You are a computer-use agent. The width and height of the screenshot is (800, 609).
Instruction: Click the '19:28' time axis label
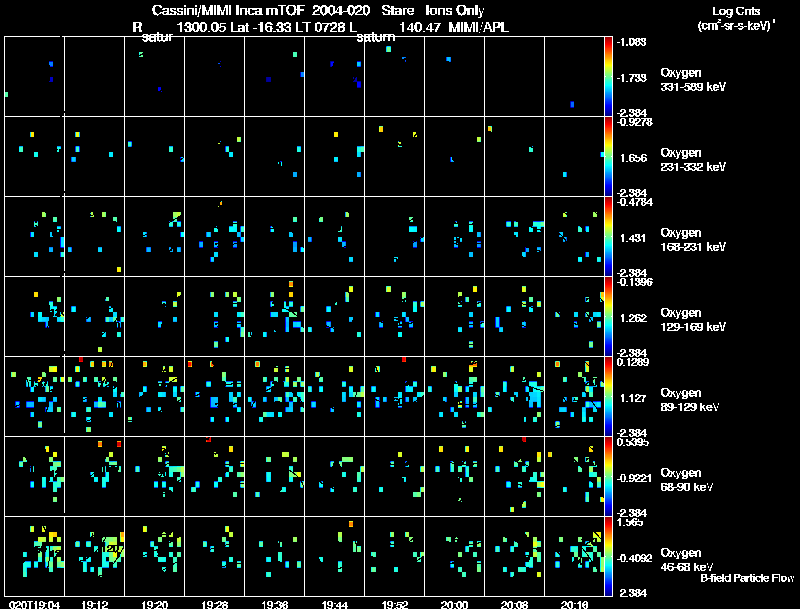tap(215, 605)
